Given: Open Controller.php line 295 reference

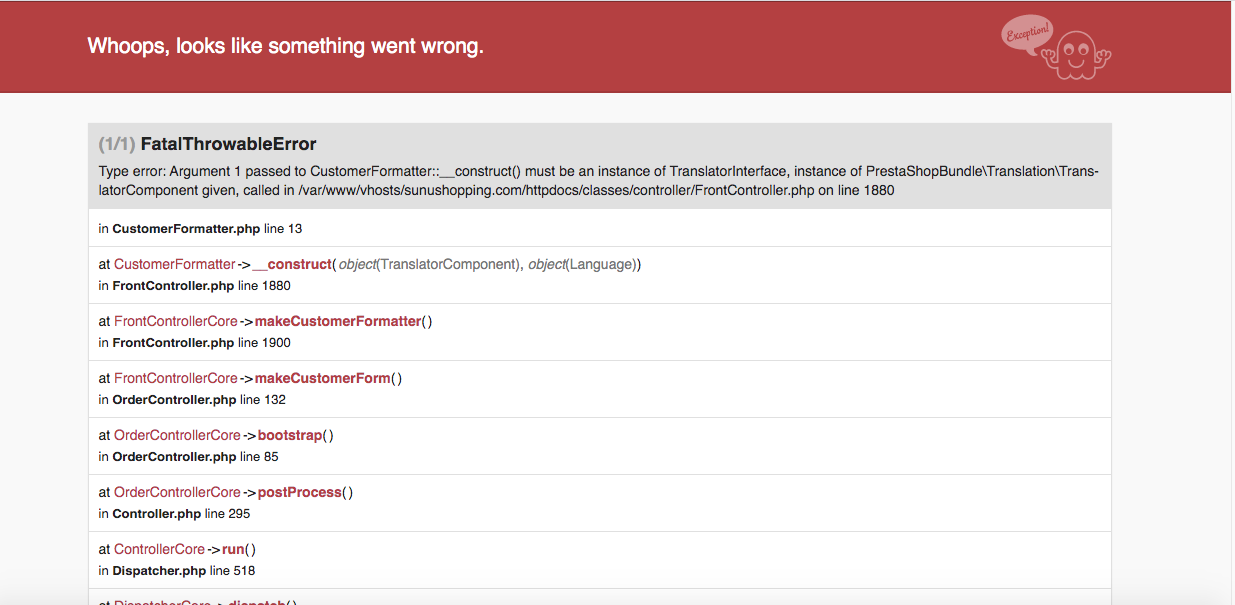Looking at the screenshot, I should pos(174,514).
